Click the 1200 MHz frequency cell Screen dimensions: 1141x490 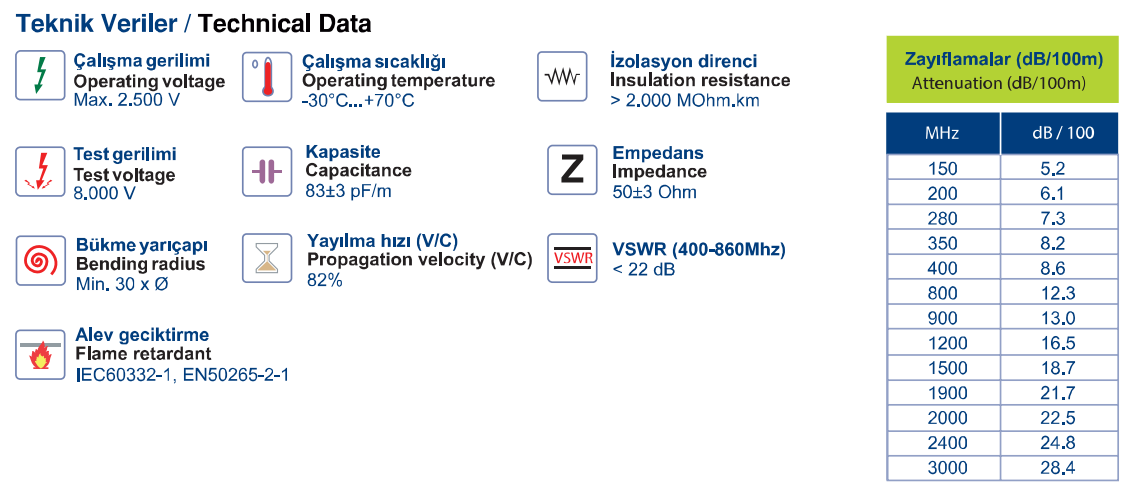point(943,343)
